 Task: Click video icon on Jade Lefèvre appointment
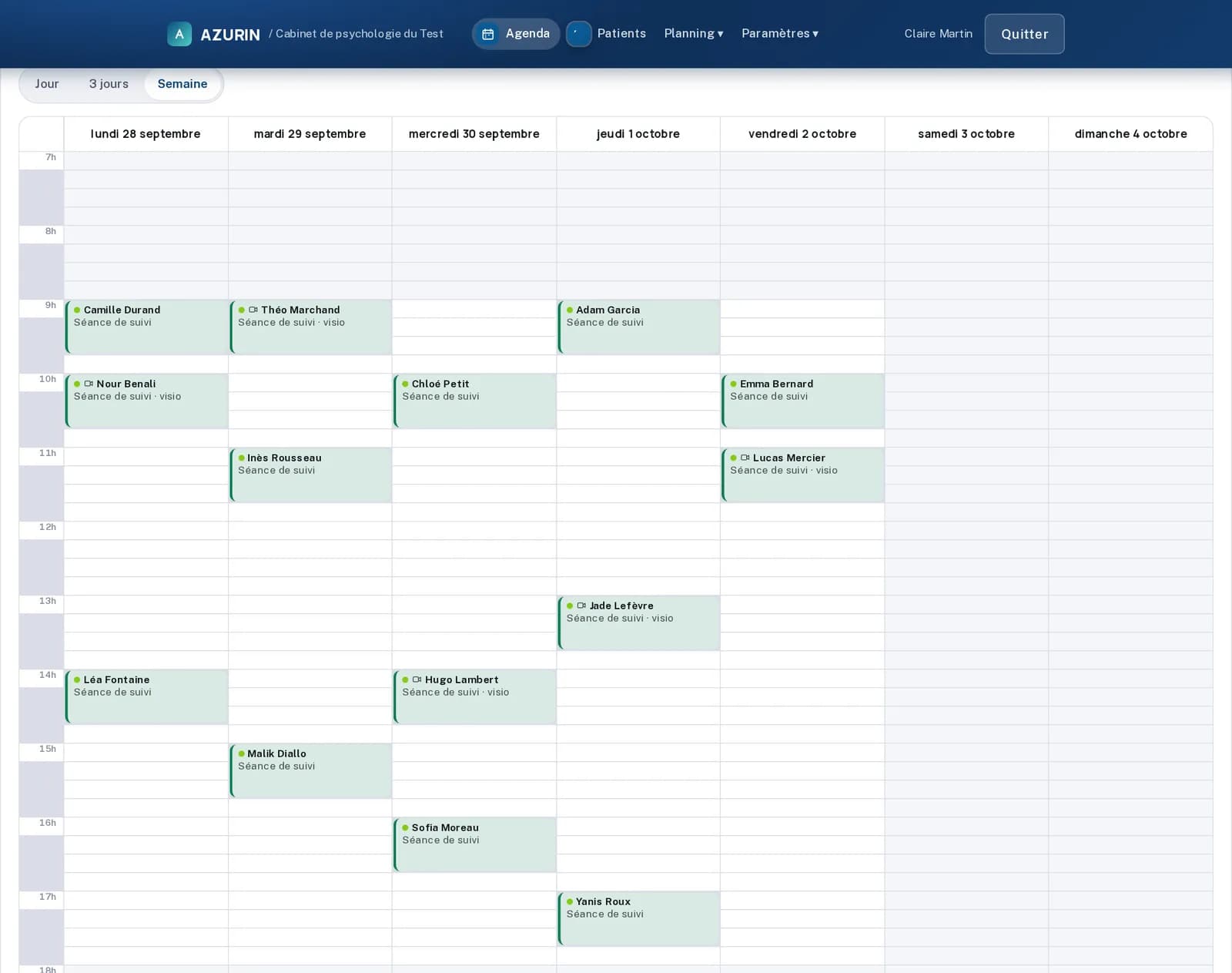click(581, 606)
